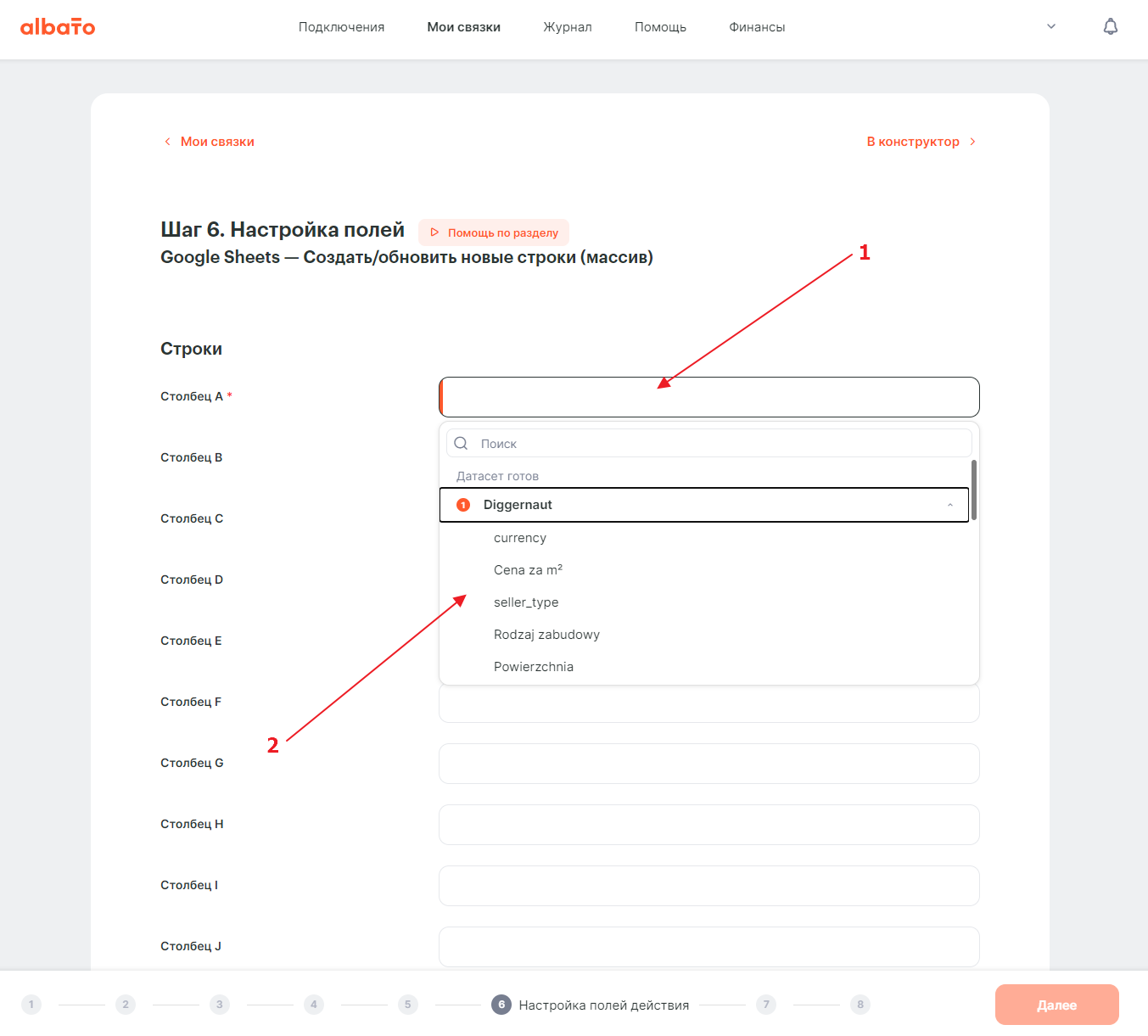Select the currency option
Viewport: 1148px width, 1036px height.
[520, 538]
